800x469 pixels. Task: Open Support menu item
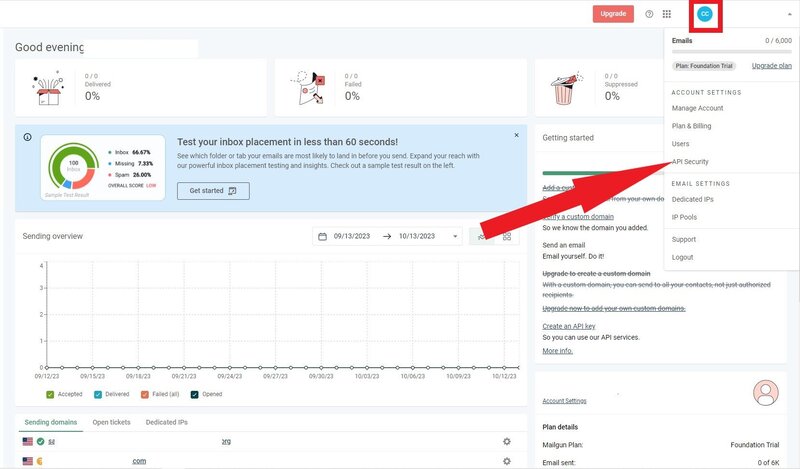click(x=684, y=239)
